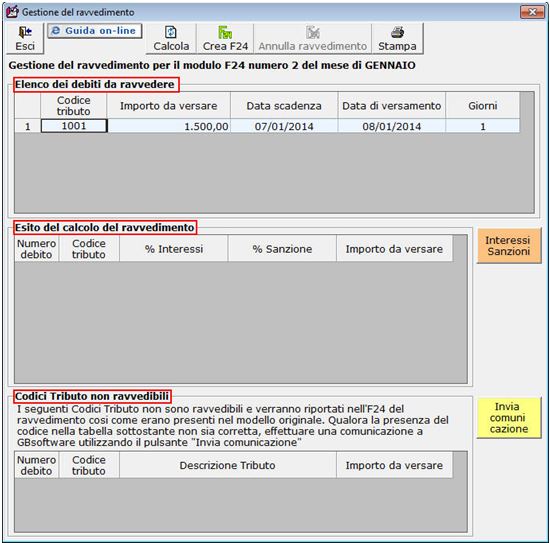Click the window title bar app icon
The height and width of the screenshot is (543, 550).
12,12
